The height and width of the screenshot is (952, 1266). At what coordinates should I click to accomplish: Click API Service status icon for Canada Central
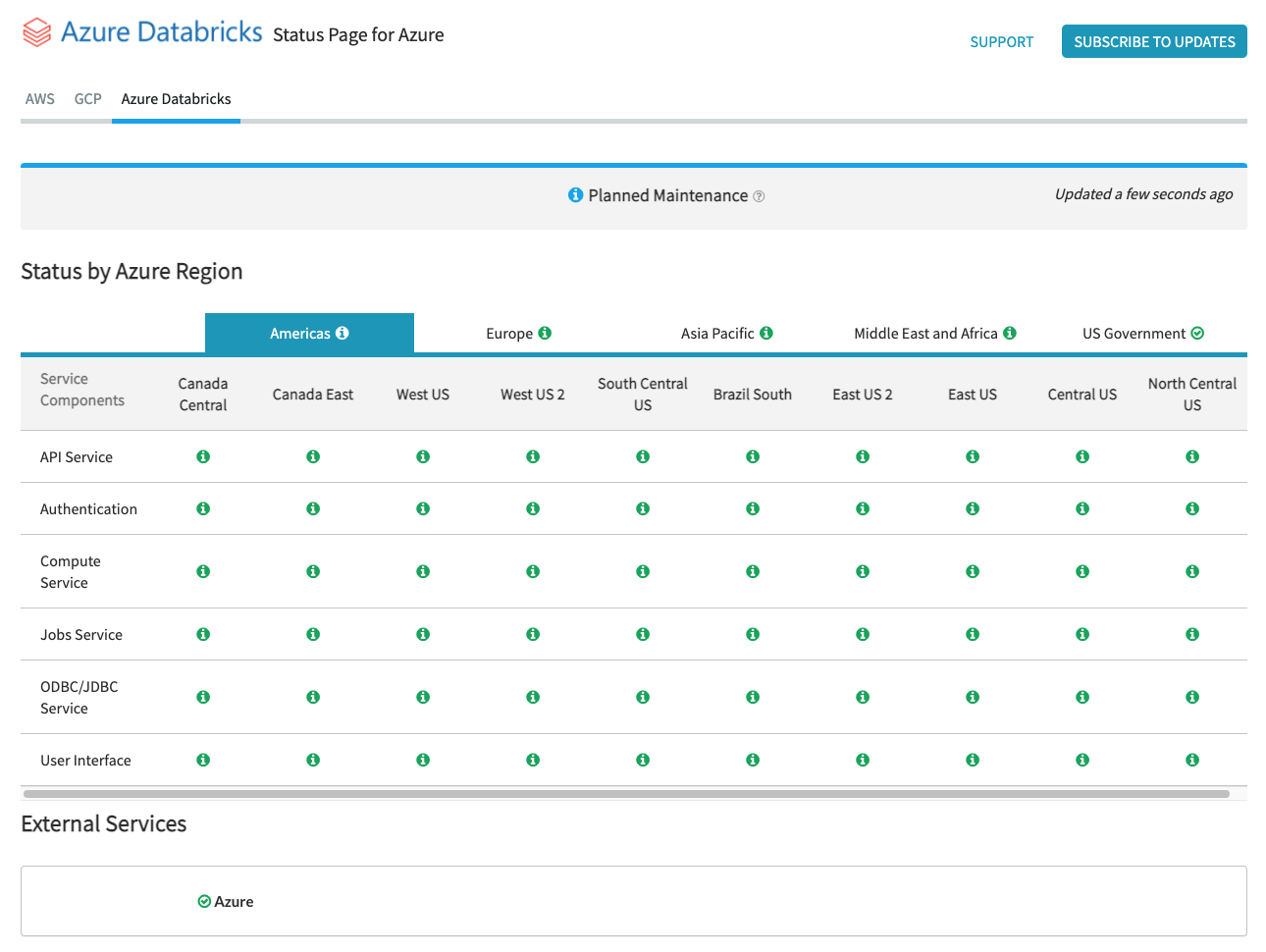coord(203,456)
